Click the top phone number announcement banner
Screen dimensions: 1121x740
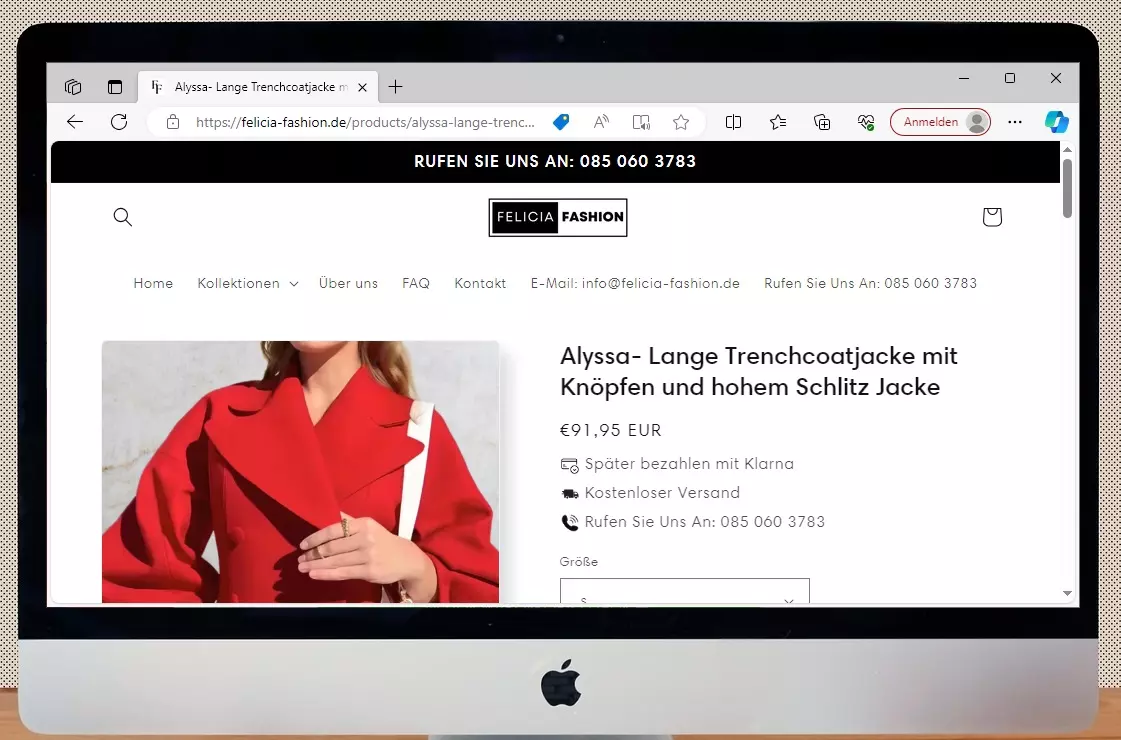pos(555,162)
